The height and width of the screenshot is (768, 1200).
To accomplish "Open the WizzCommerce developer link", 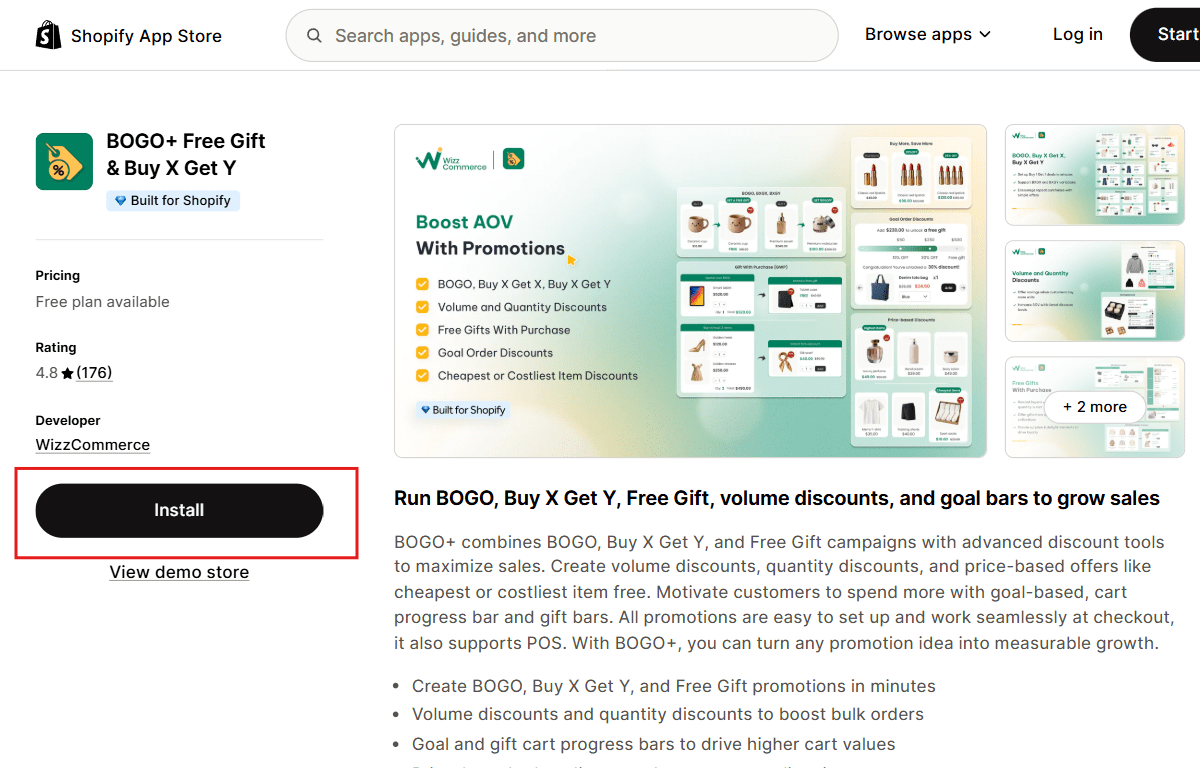I will pos(93,445).
